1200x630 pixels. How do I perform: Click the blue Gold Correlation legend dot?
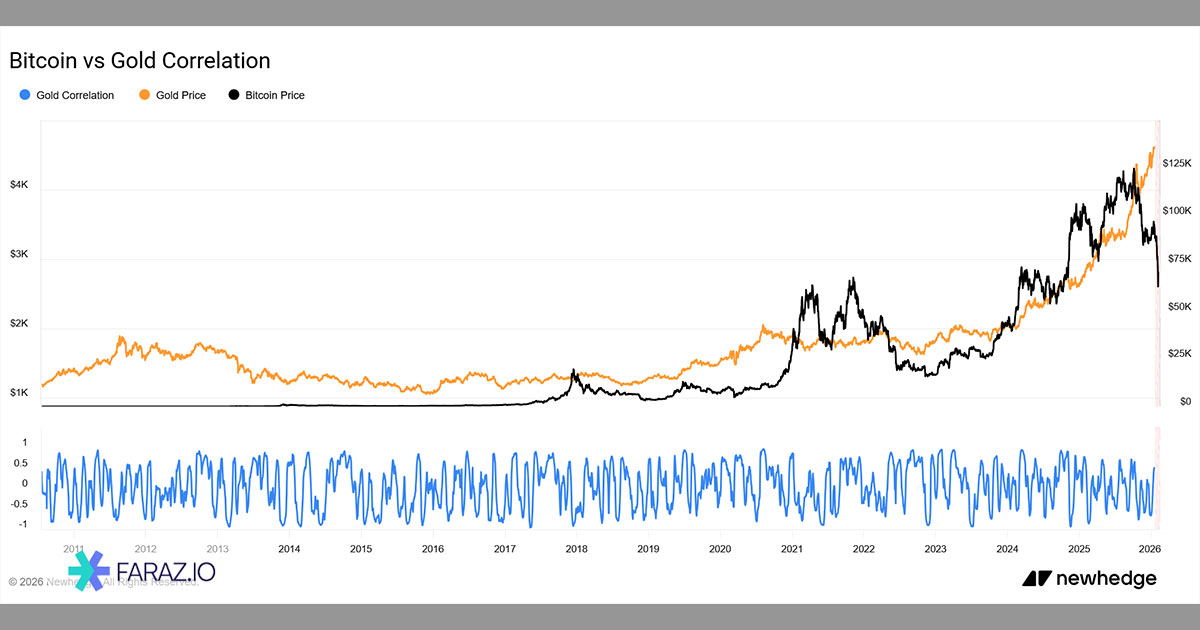click(25, 95)
